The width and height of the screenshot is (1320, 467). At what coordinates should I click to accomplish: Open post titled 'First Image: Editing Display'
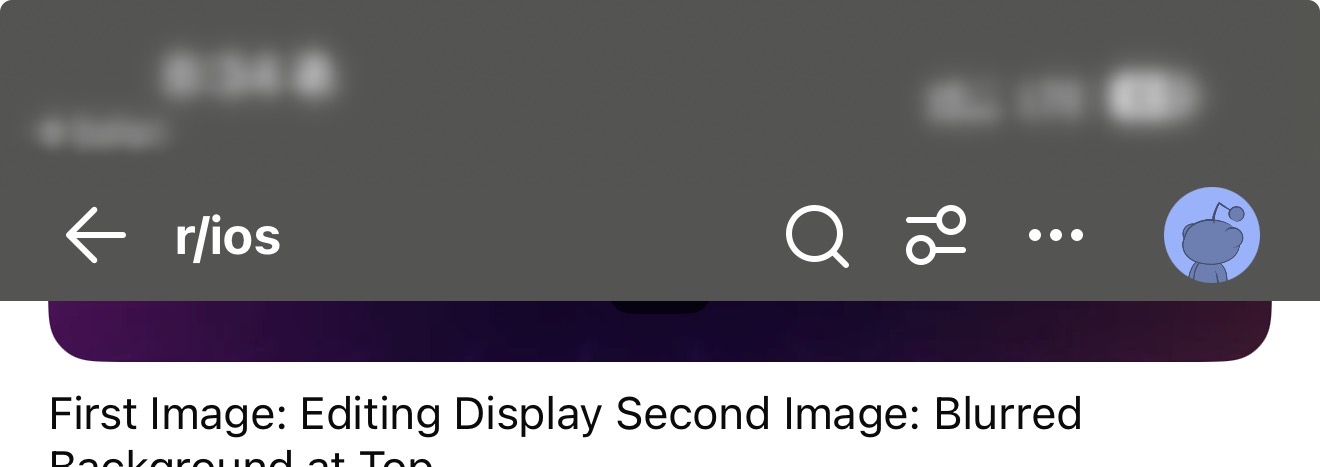pos(566,414)
